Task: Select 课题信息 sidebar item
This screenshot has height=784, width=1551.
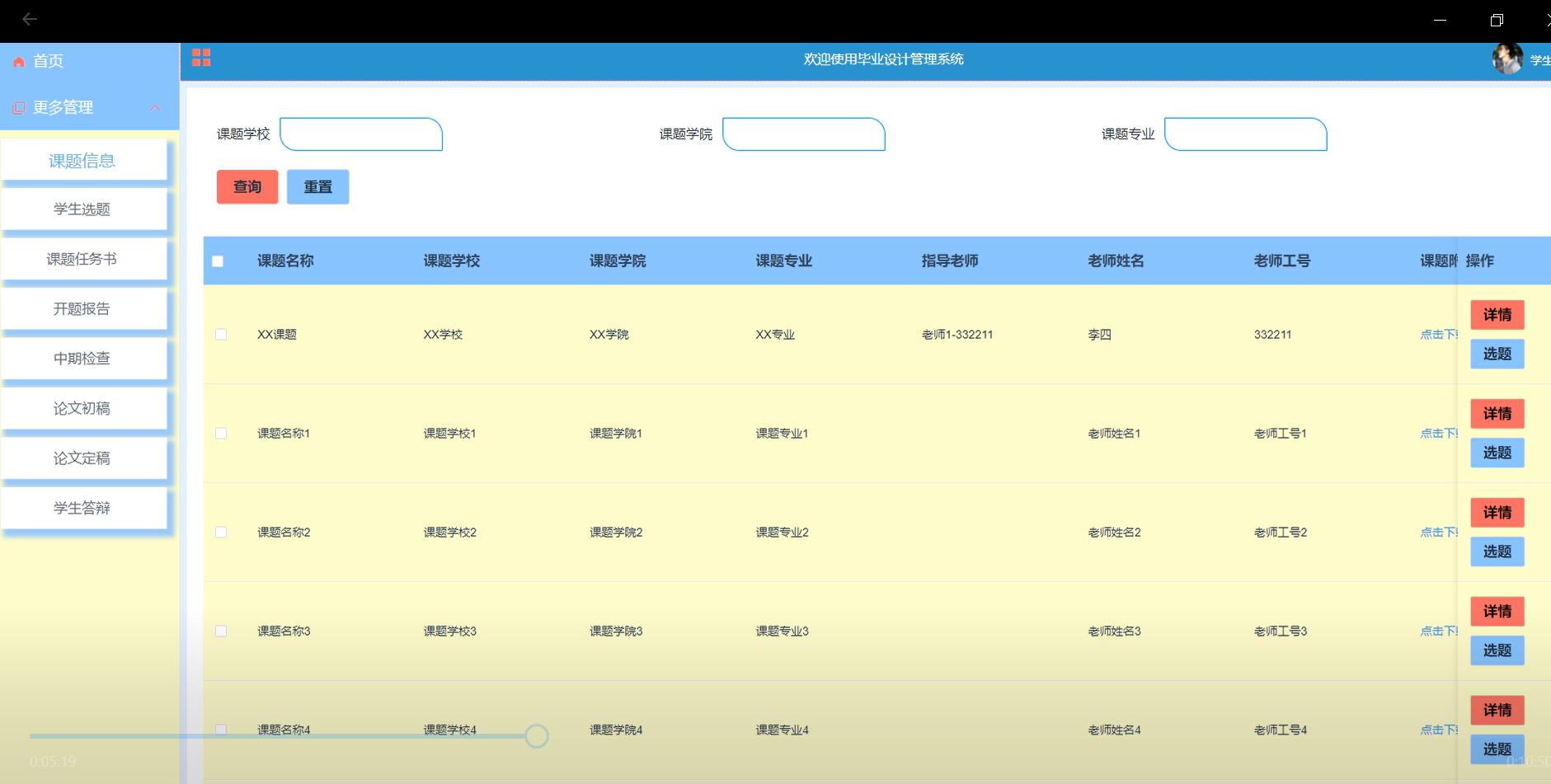Action: tap(82, 161)
